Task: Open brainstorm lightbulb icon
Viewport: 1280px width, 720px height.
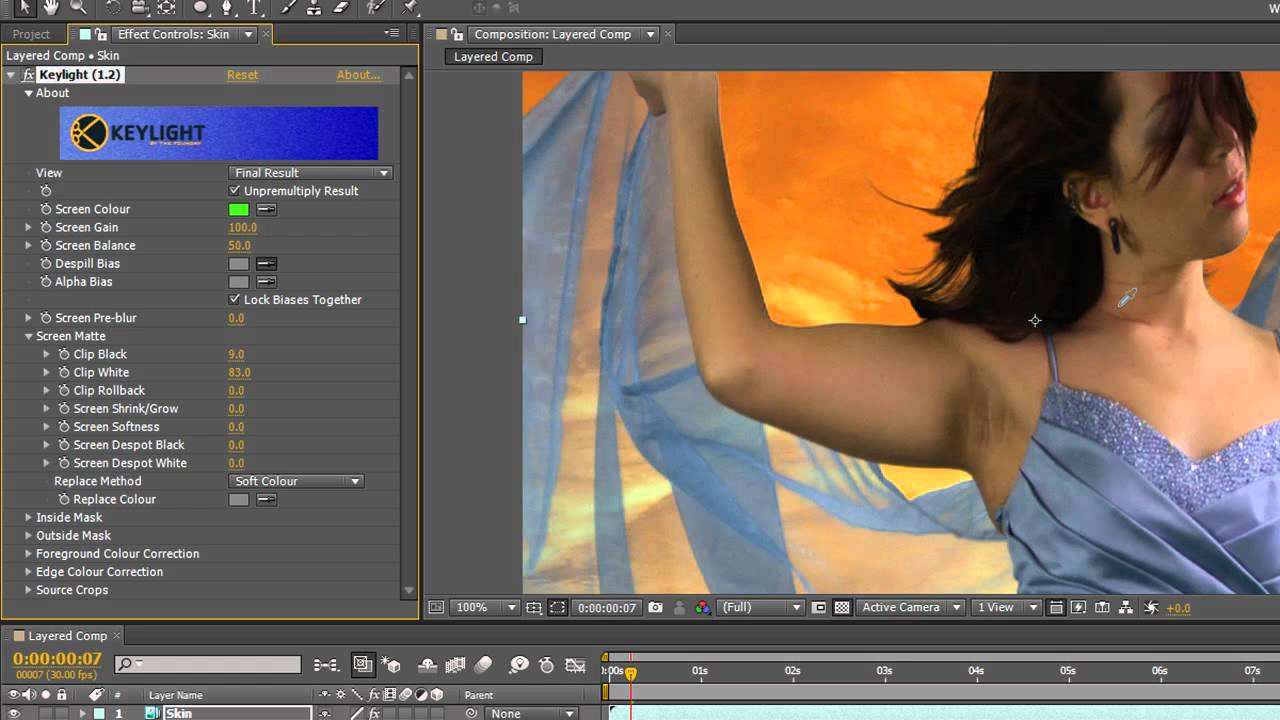Action: pos(519,664)
